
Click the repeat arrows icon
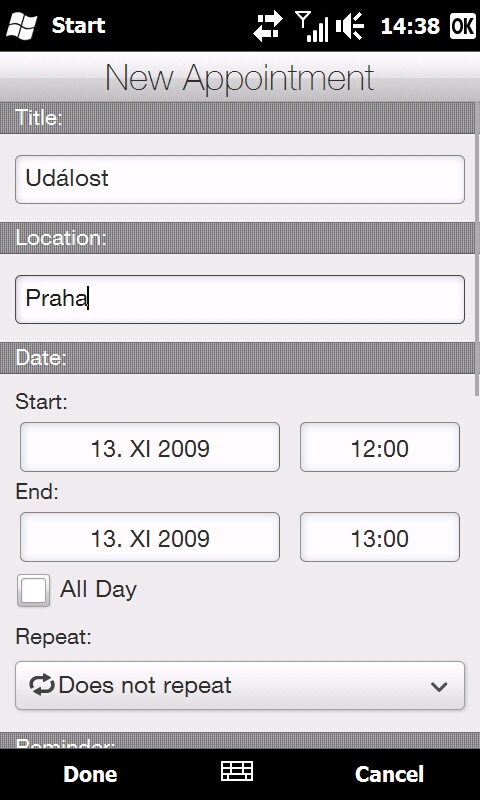click(42, 685)
